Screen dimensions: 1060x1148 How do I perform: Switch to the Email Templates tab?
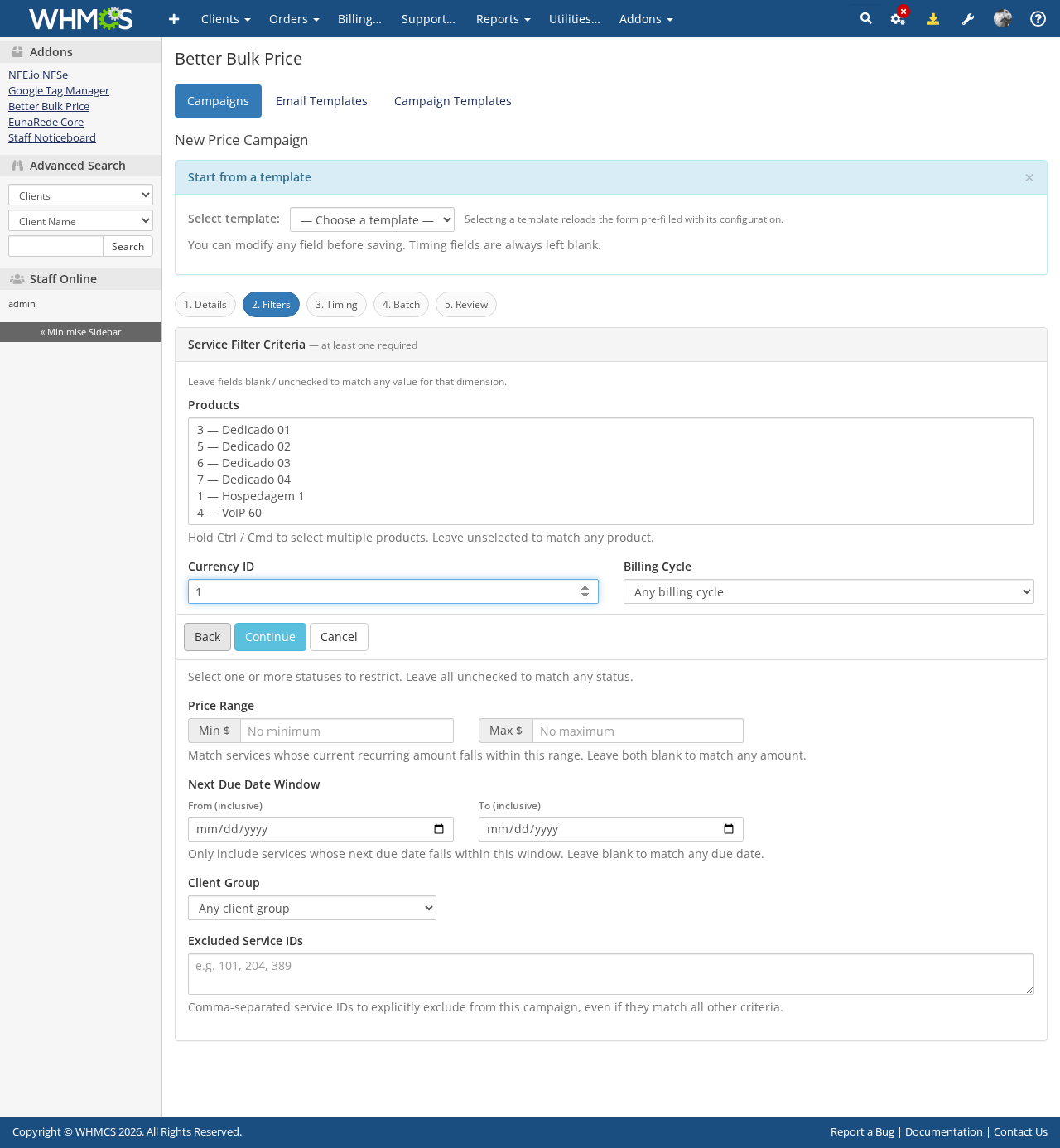click(x=321, y=101)
